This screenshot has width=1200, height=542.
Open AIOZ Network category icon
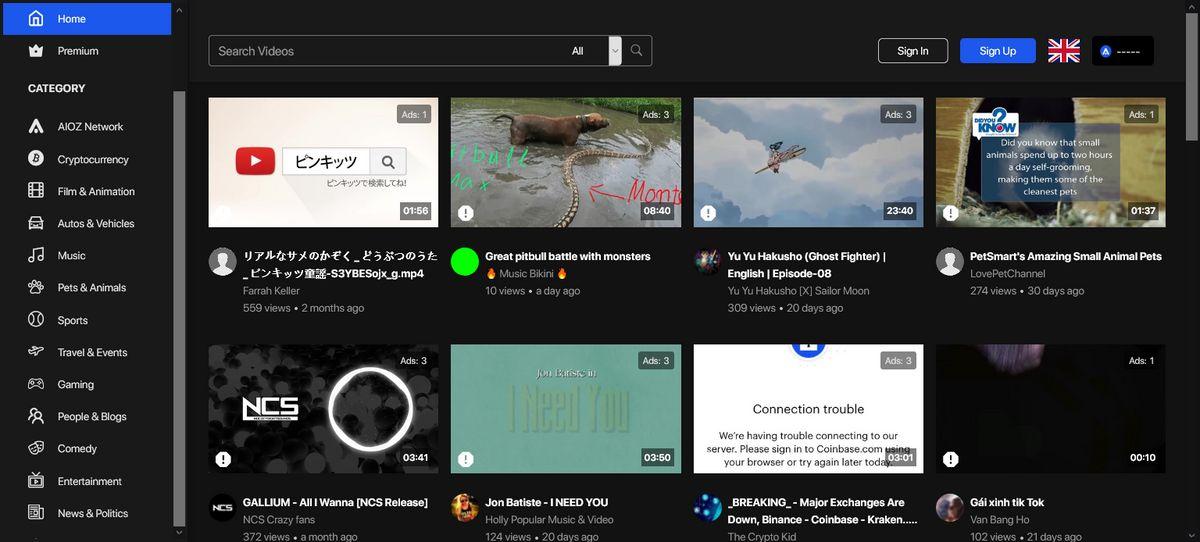point(36,127)
